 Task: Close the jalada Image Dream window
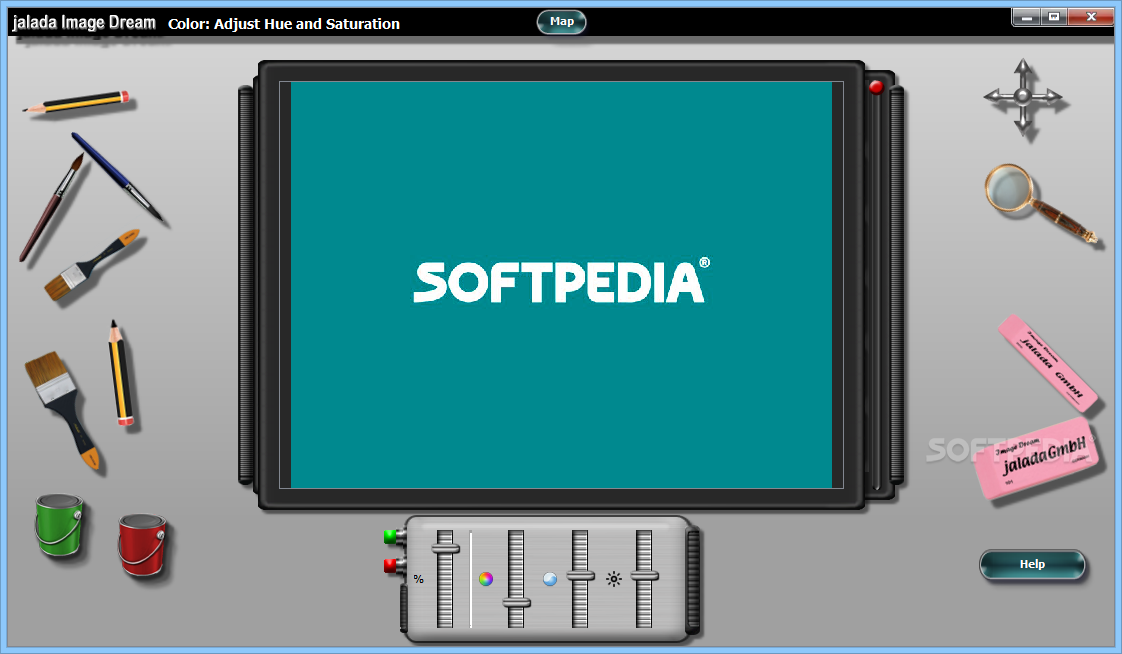click(1091, 16)
